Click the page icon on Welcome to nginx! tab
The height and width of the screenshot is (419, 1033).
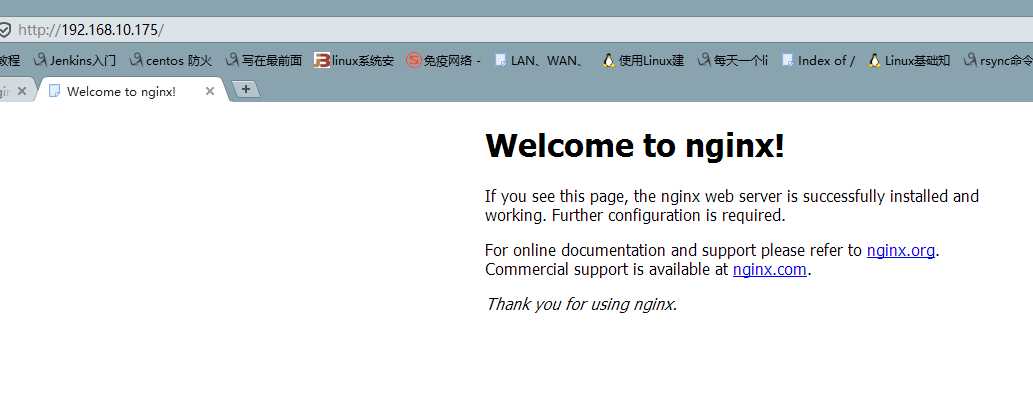[55, 91]
